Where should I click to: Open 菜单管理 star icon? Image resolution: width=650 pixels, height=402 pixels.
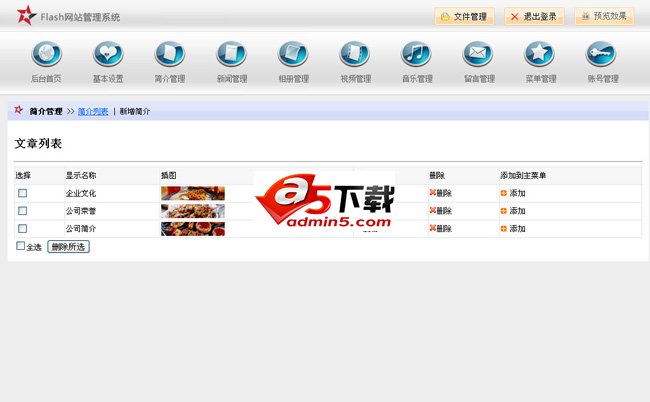[539, 54]
